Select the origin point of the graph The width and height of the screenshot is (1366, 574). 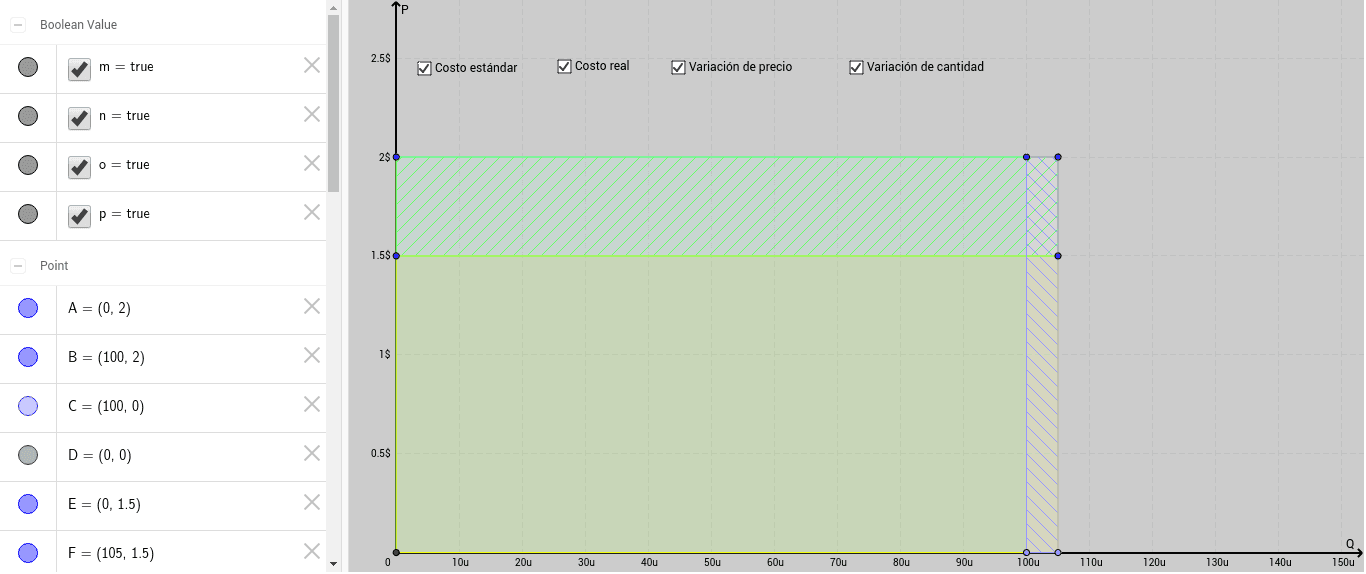[x=396, y=552]
